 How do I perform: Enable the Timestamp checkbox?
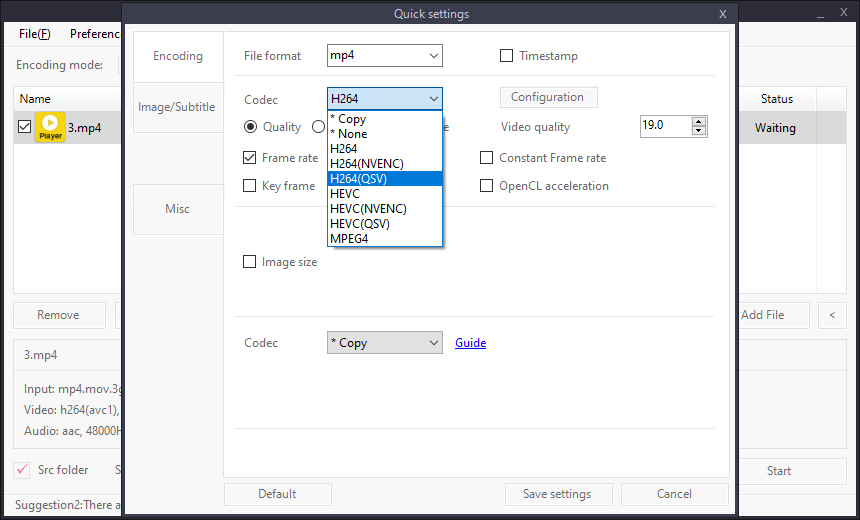(x=507, y=56)
